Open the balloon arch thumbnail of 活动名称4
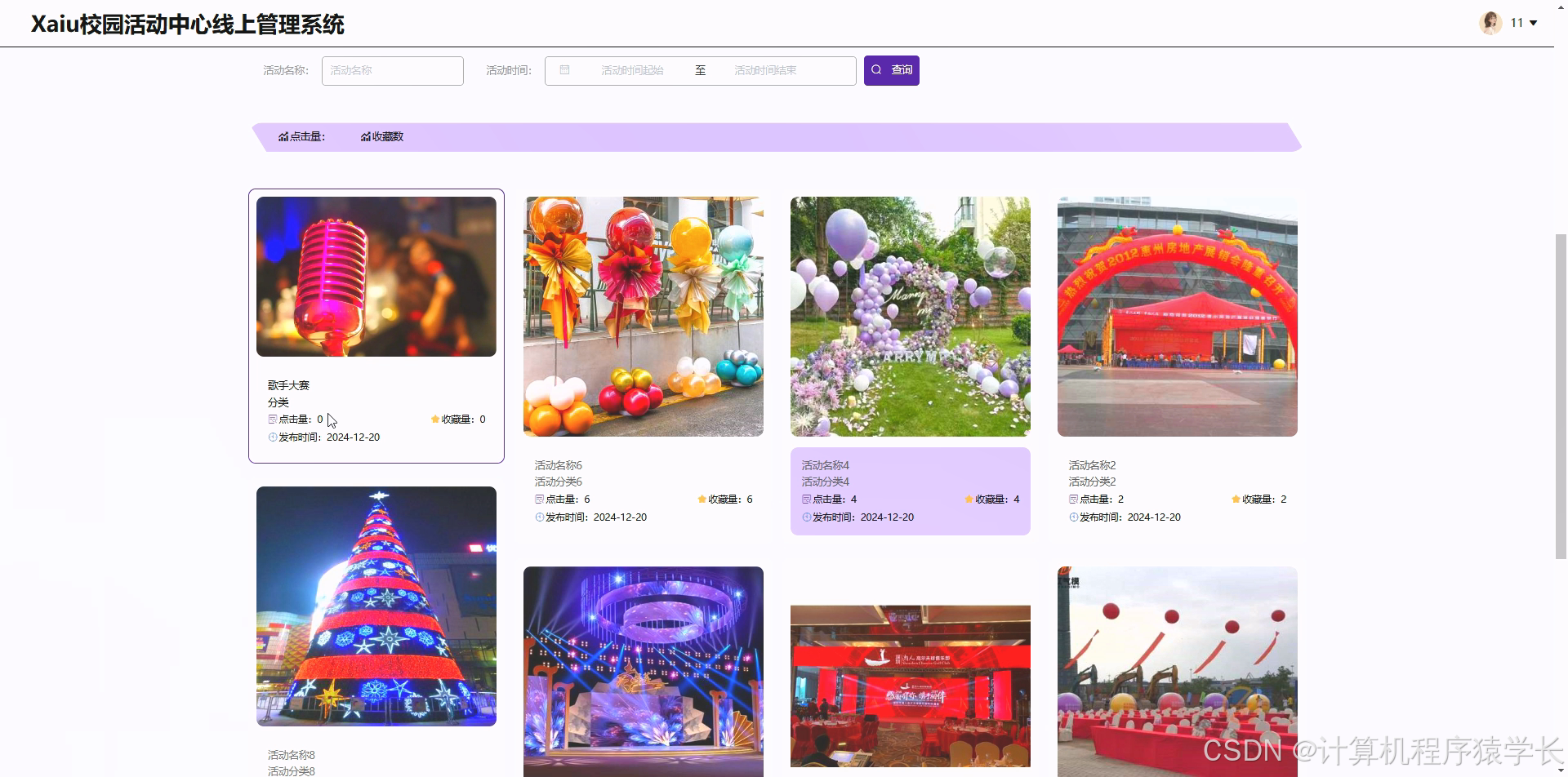Image resolution: width=1568 pixels, height=777 pixels. pyautogui.click(x=910, y=316)
